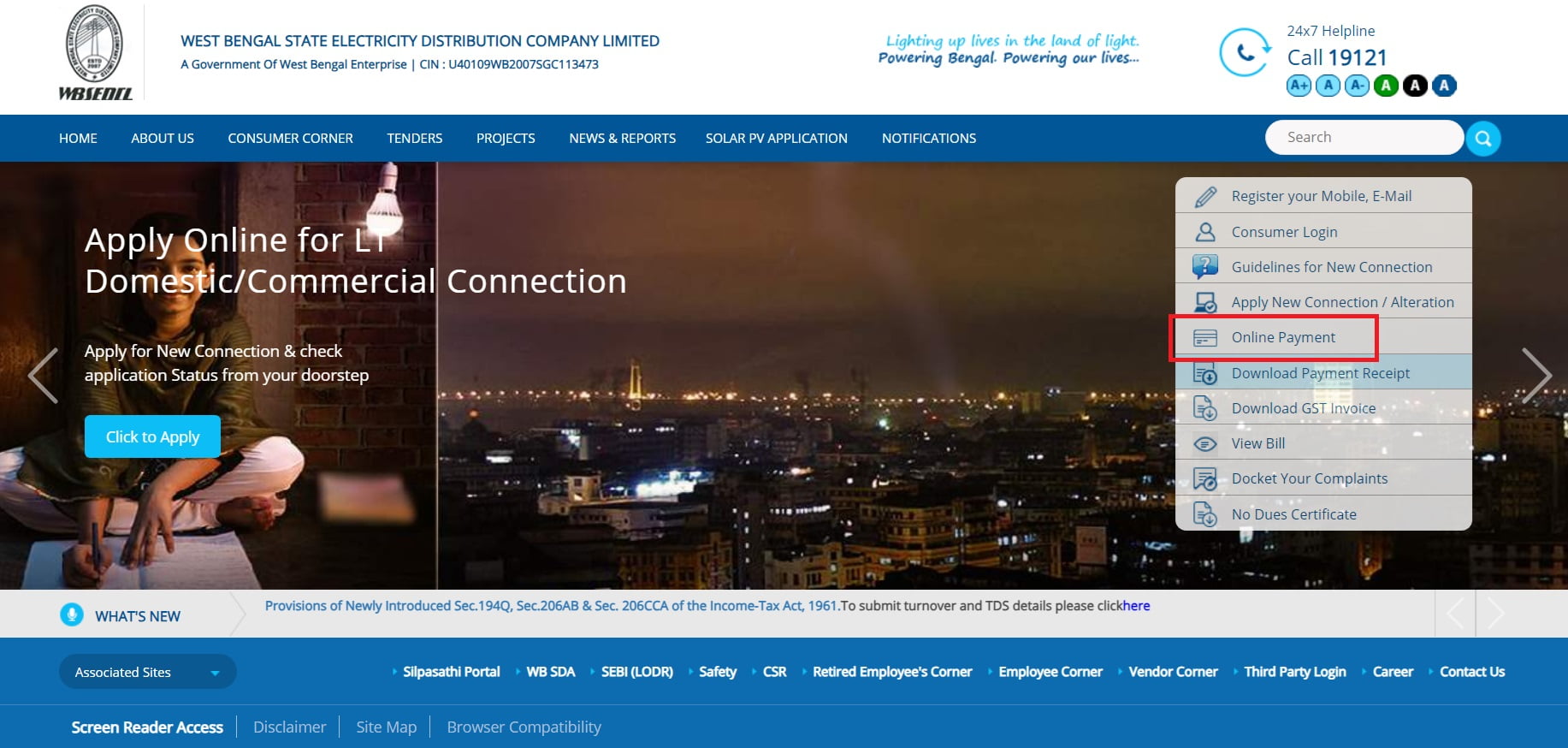Open the Silpasathi Portal link
Viewport: 1568px width, 748px height.
coord(452,672)
